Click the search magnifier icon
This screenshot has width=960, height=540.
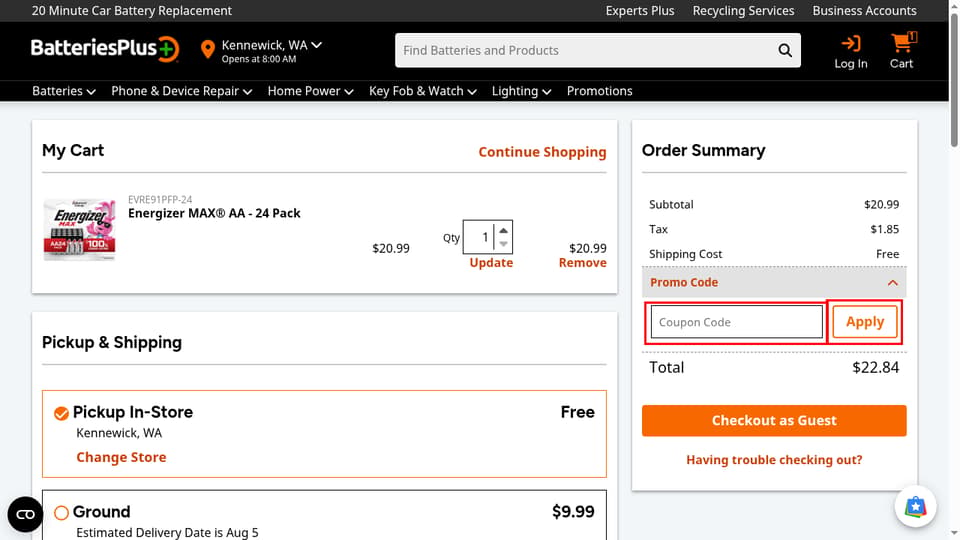pos(785,50)
